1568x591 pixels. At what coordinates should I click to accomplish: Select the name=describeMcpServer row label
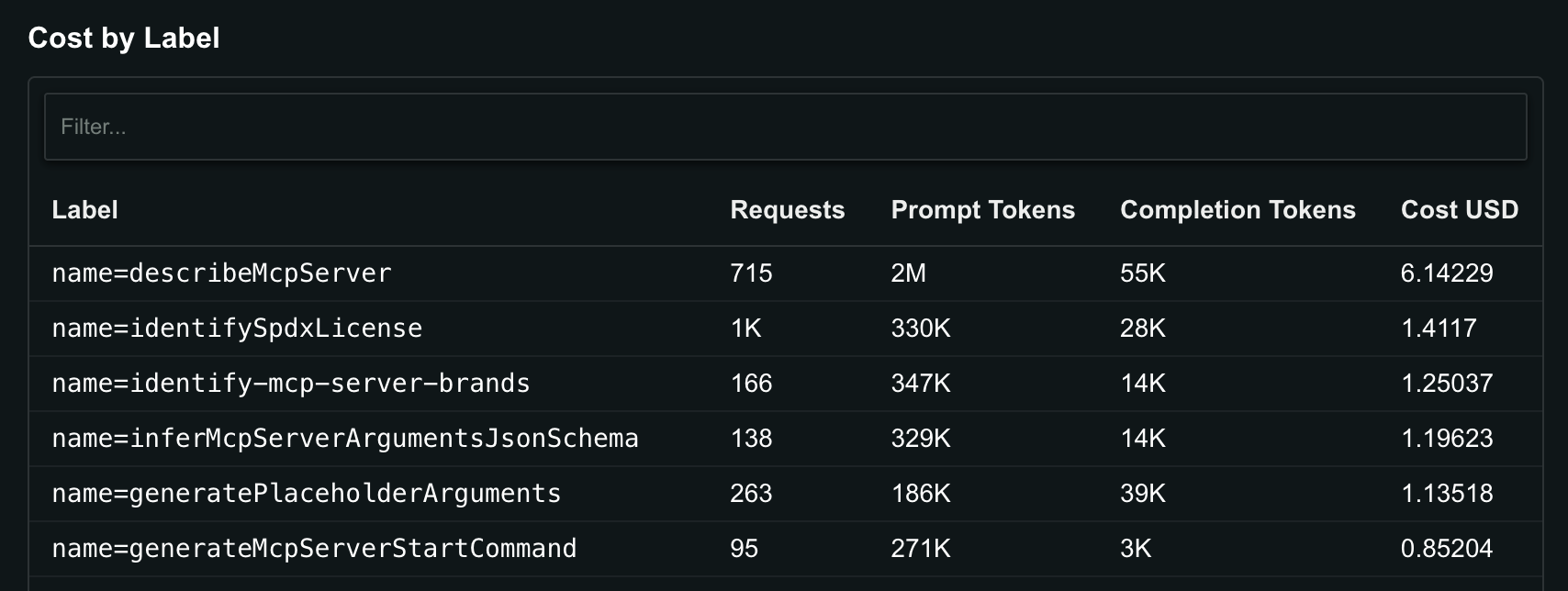(x=221, y=273)
